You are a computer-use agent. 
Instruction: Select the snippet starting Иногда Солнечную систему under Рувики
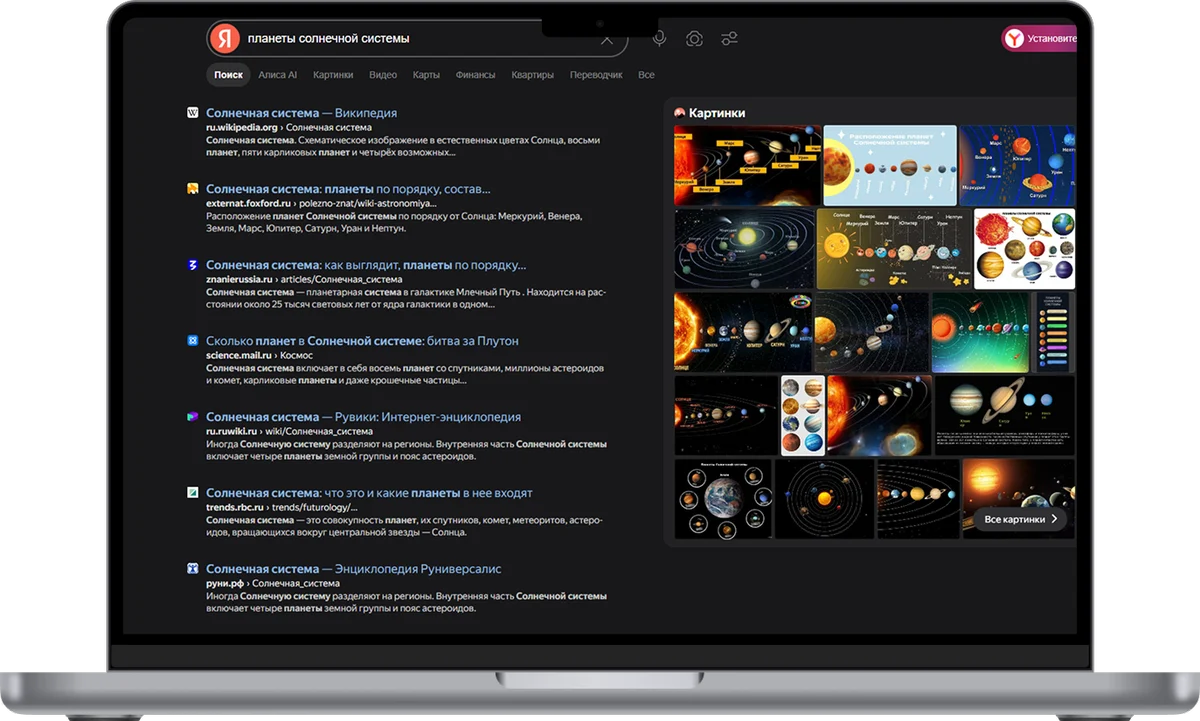tap(406, 450)
